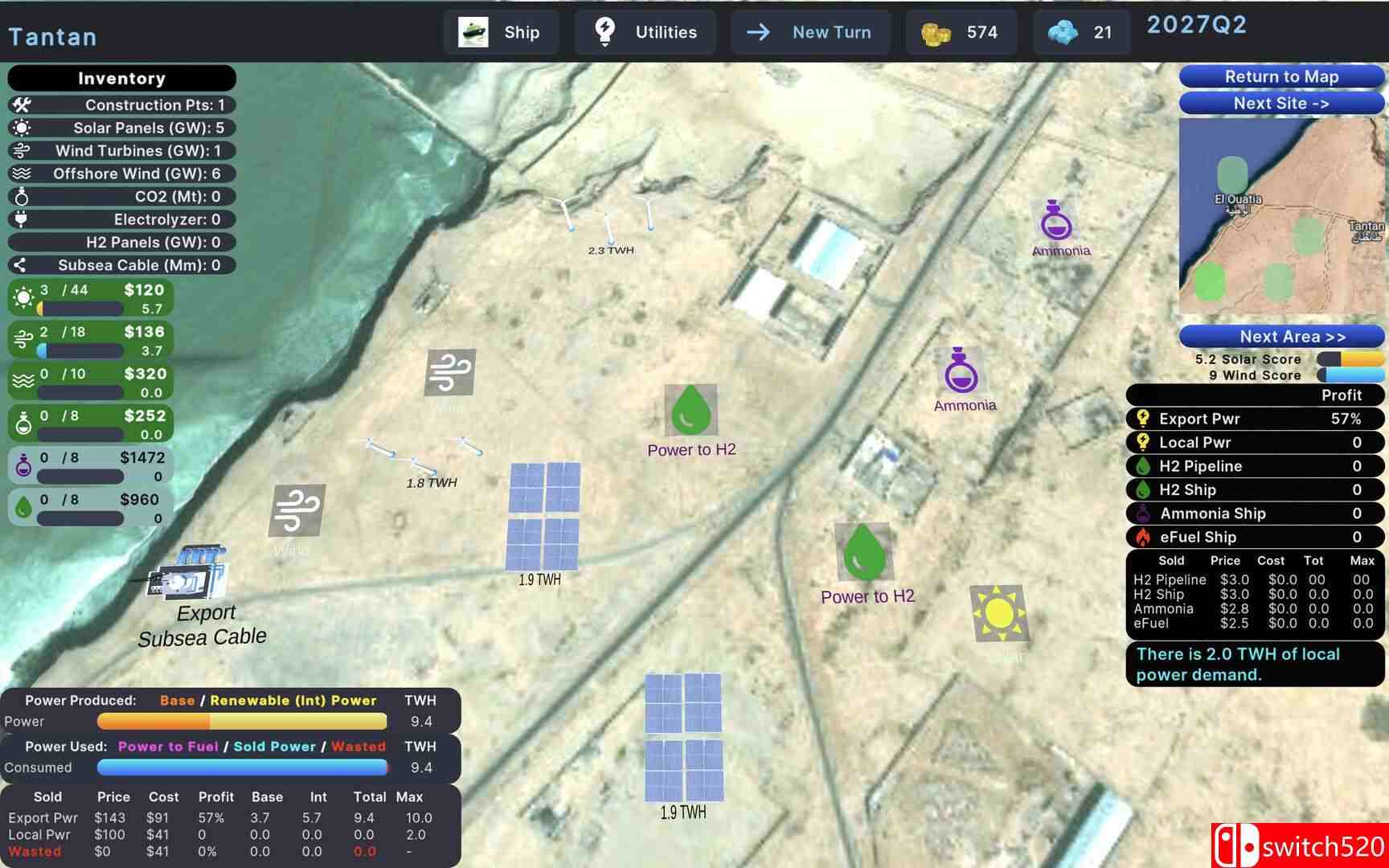This screenshot has height=868, width=1389.
Task: Start a New Turn
Action: coord(809,32)
